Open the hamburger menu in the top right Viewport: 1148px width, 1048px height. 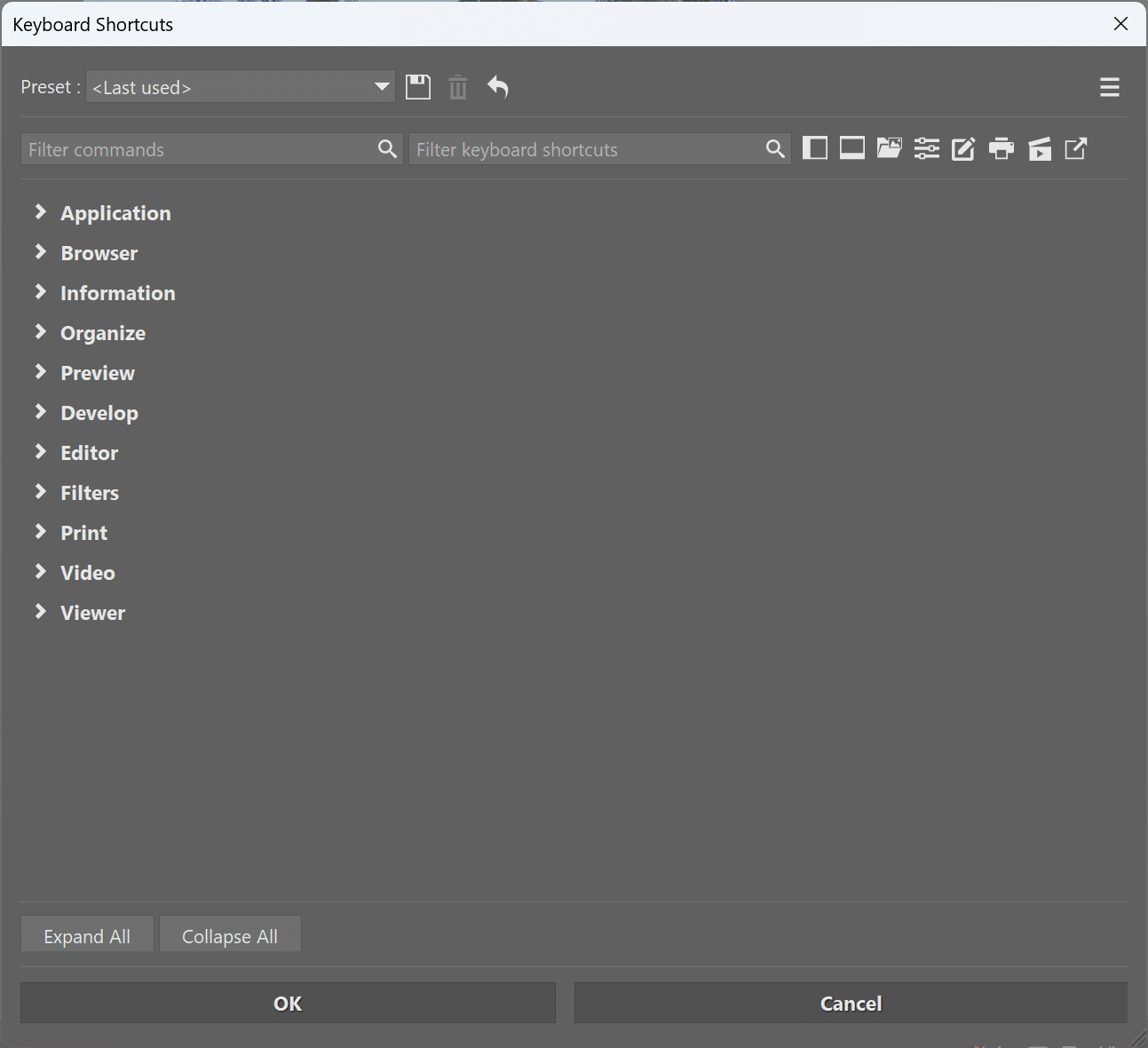click(x=1109, y=87)
